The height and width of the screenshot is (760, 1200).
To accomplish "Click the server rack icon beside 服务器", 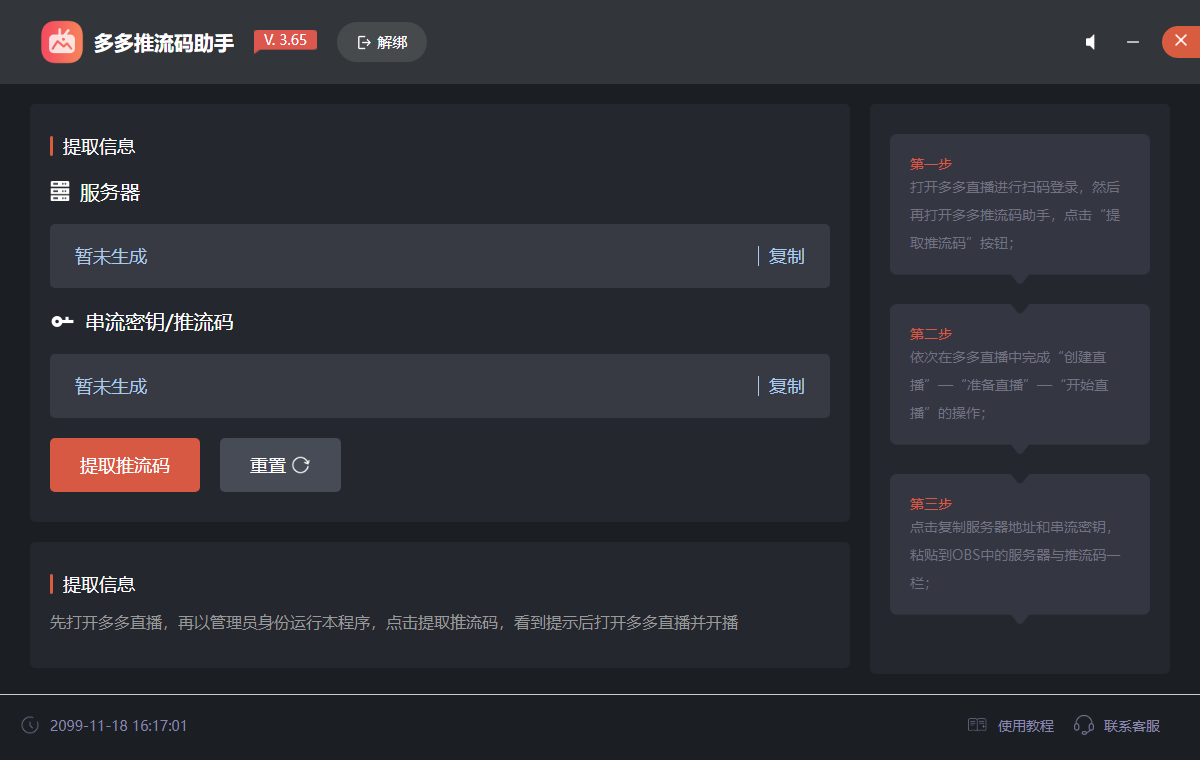I will (60, 191).
